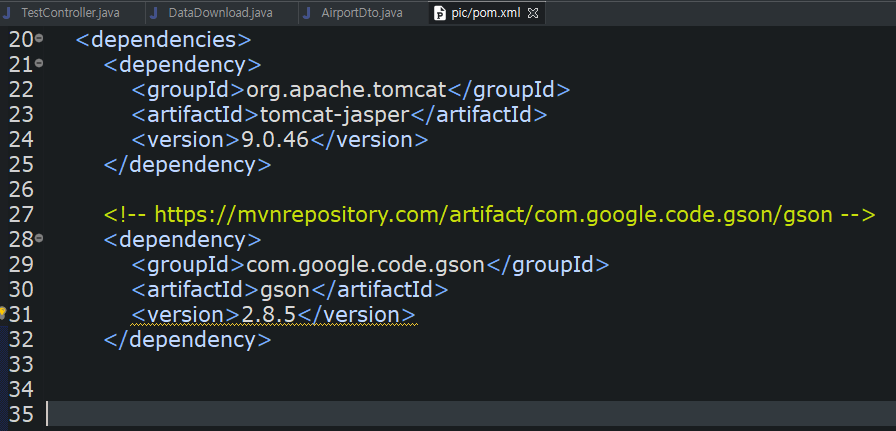The height and width of the screenshot is (431, 896).
Task: Click the artifactId value gson on line 30
Action: [285, 291]
